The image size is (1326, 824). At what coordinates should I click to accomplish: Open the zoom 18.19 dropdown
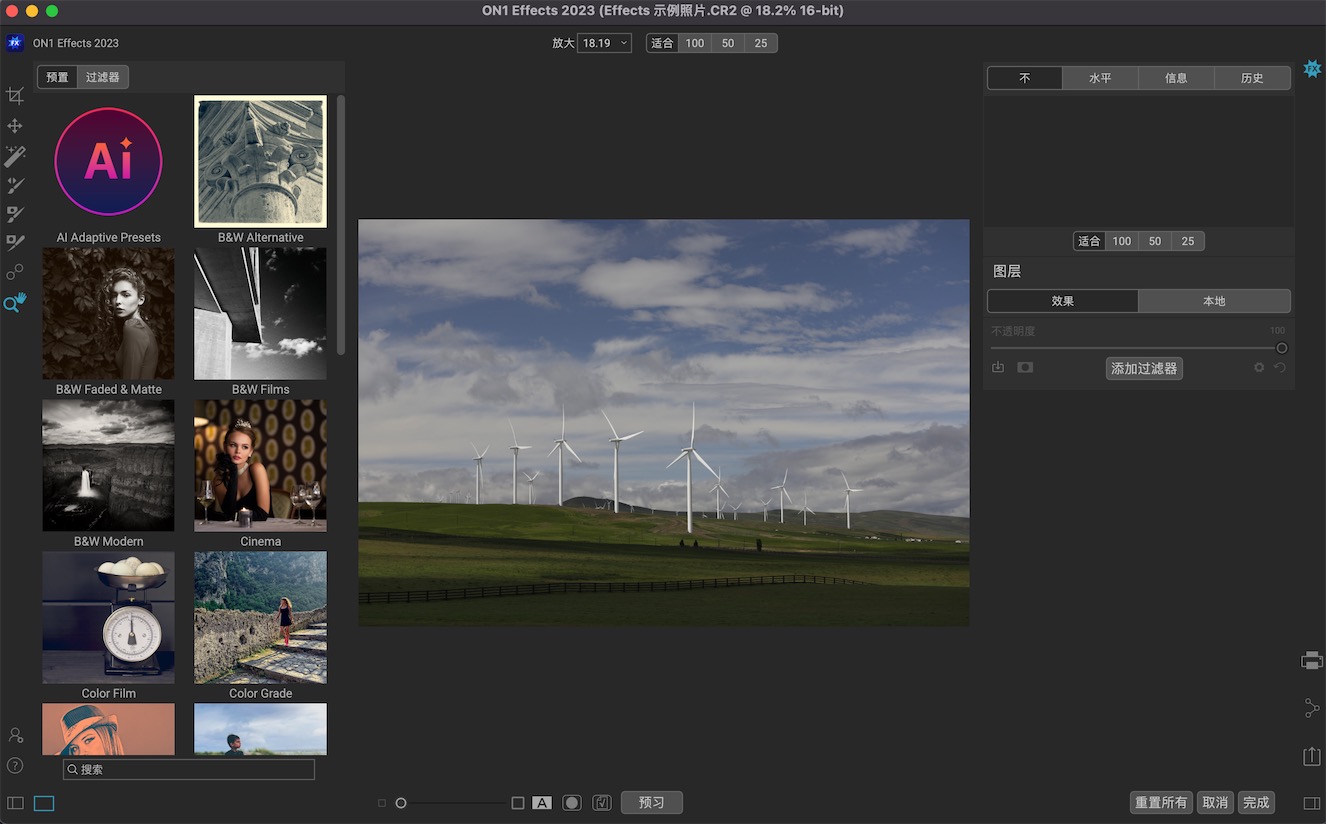pyautogui.click(x=604, y=43)
